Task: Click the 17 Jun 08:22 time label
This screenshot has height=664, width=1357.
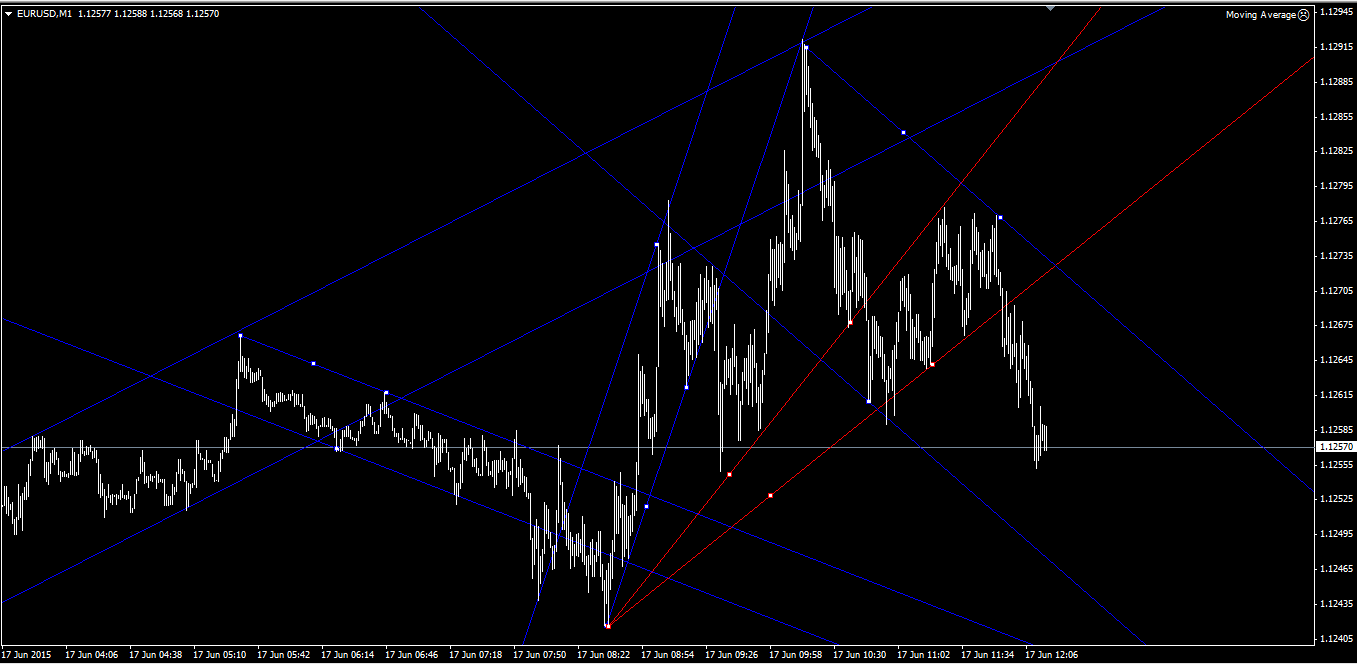Action: click(x=604, y=655)
